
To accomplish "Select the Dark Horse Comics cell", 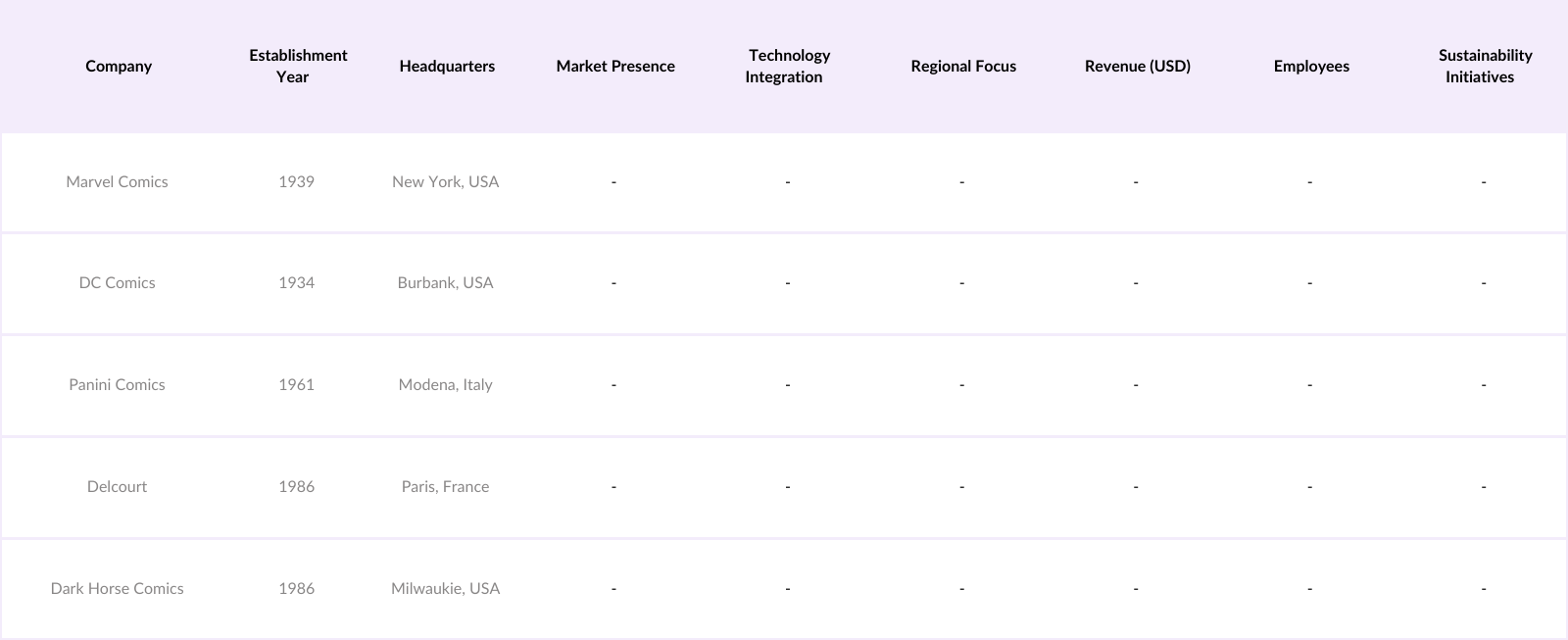I will 117,588.
